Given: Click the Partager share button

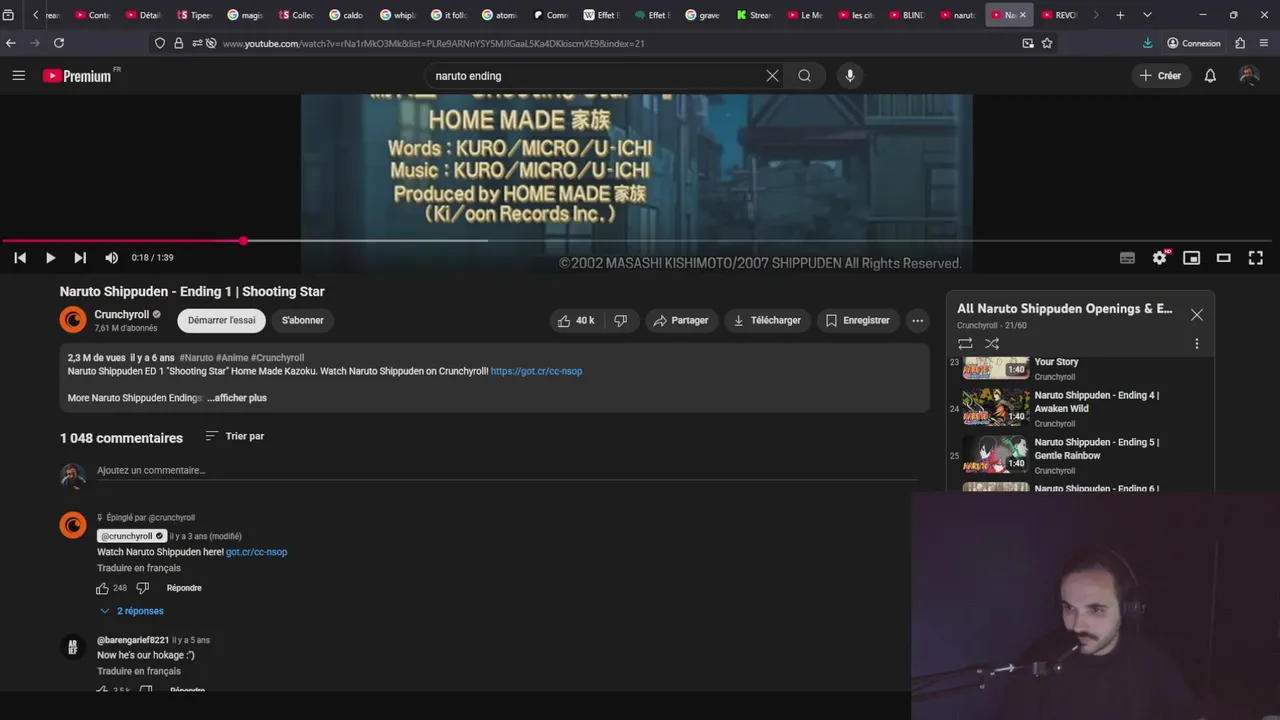Looking at the screenshot, I should tap(680, 320).
